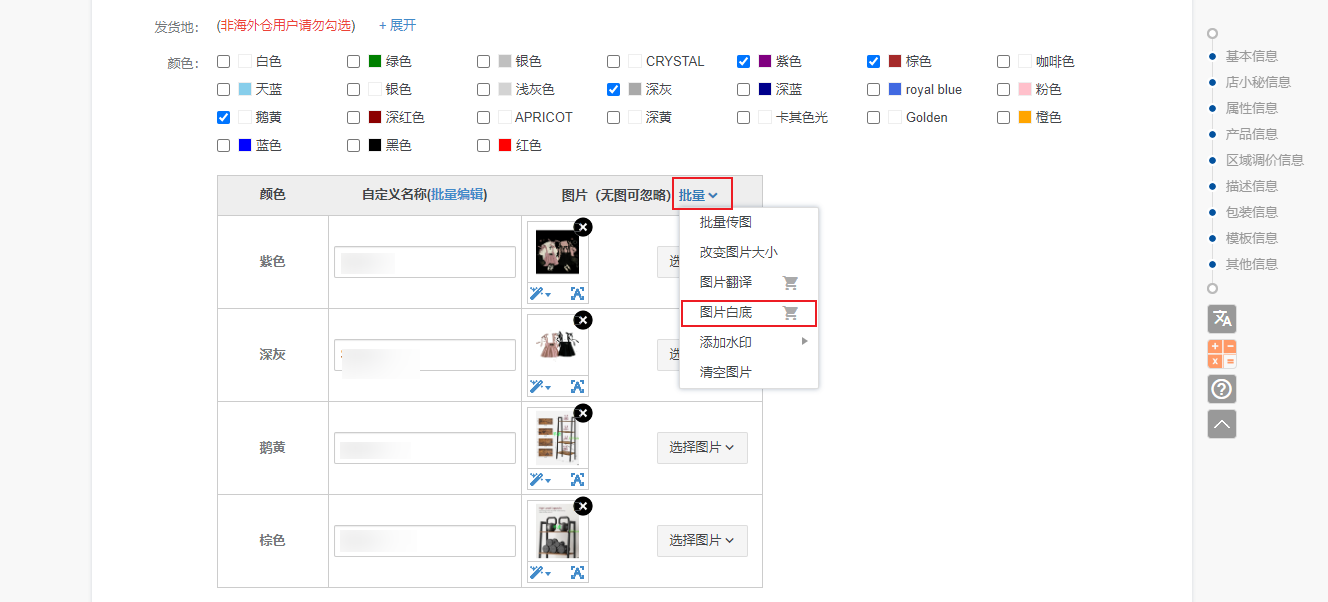Click the purple 紫色 color swatch

click(765, 61)
